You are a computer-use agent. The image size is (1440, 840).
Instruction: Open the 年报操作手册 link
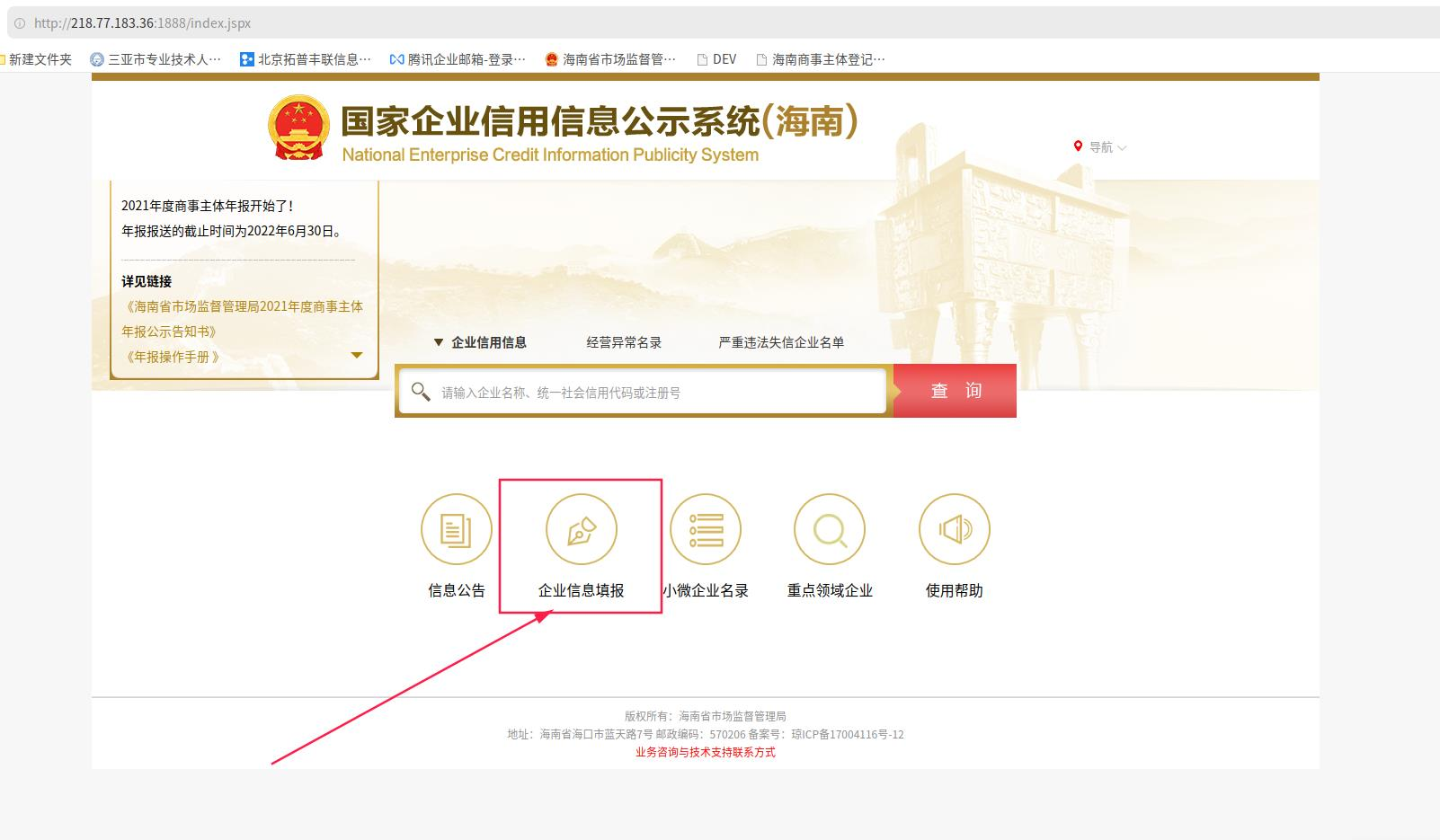(x=171, y=357)
